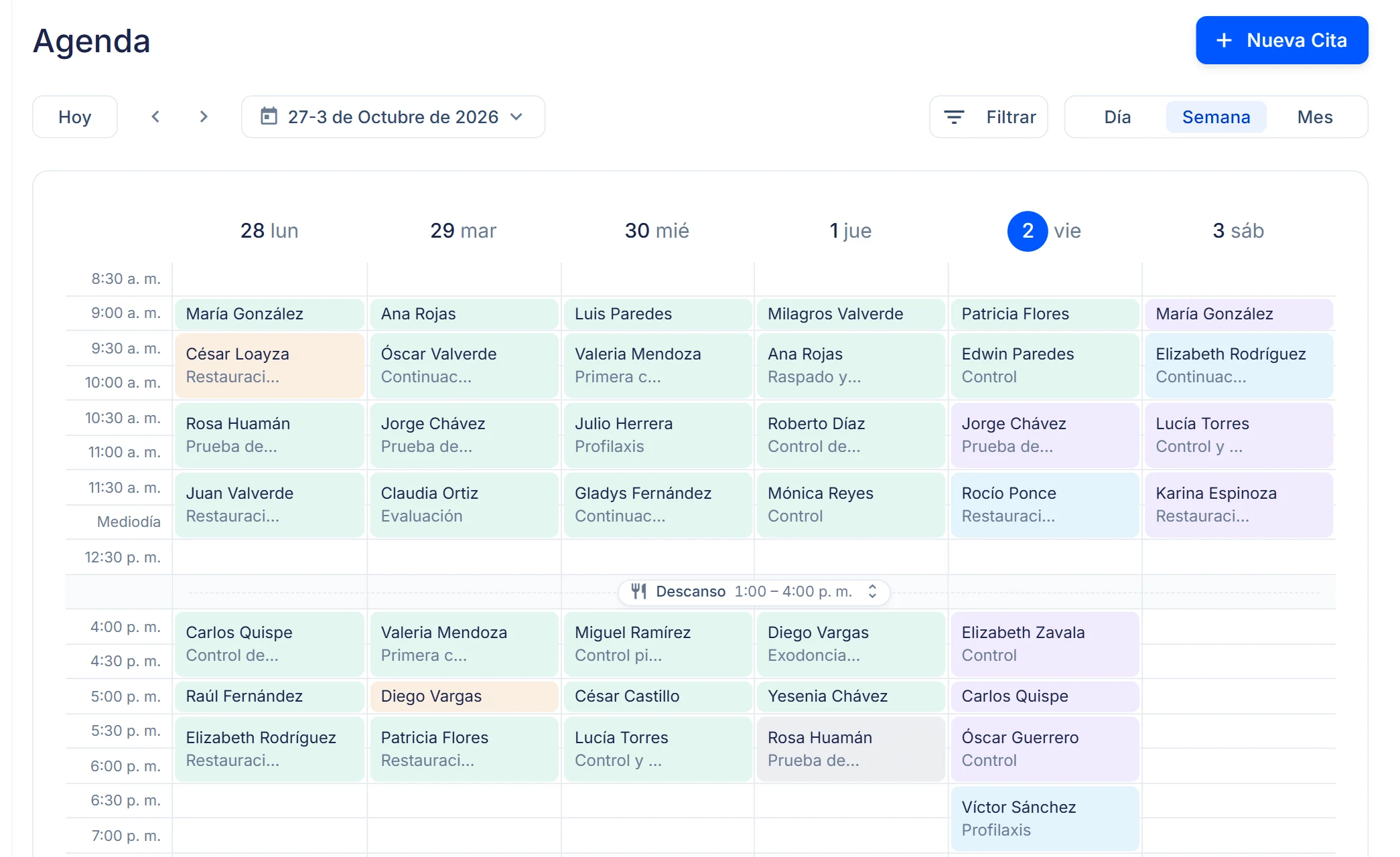This screenshot has height=857, width=1400.
Task: Open Yesenia Chávez's appointment
Action: [851, 696]
